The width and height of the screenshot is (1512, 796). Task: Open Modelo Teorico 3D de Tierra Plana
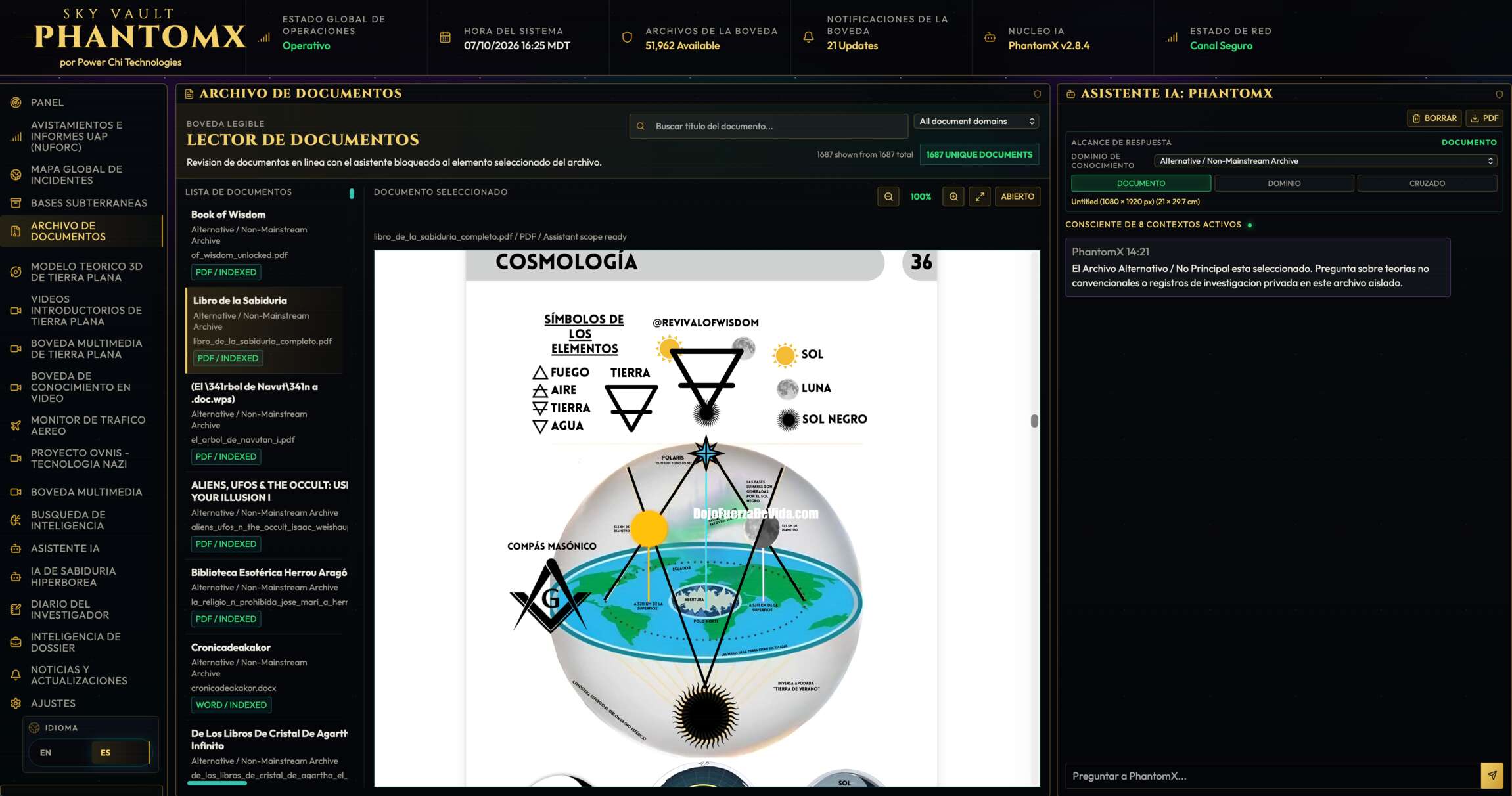pyautogui.click(x=81, y=272)
